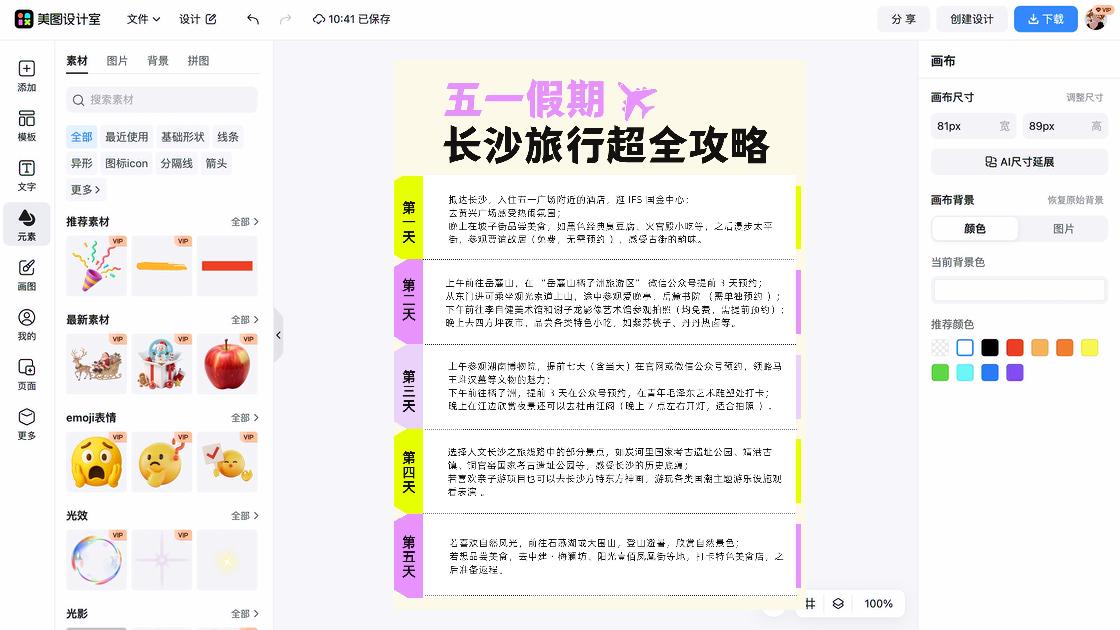Click the redo arrow in top toolbar

[x=285, y=19]
